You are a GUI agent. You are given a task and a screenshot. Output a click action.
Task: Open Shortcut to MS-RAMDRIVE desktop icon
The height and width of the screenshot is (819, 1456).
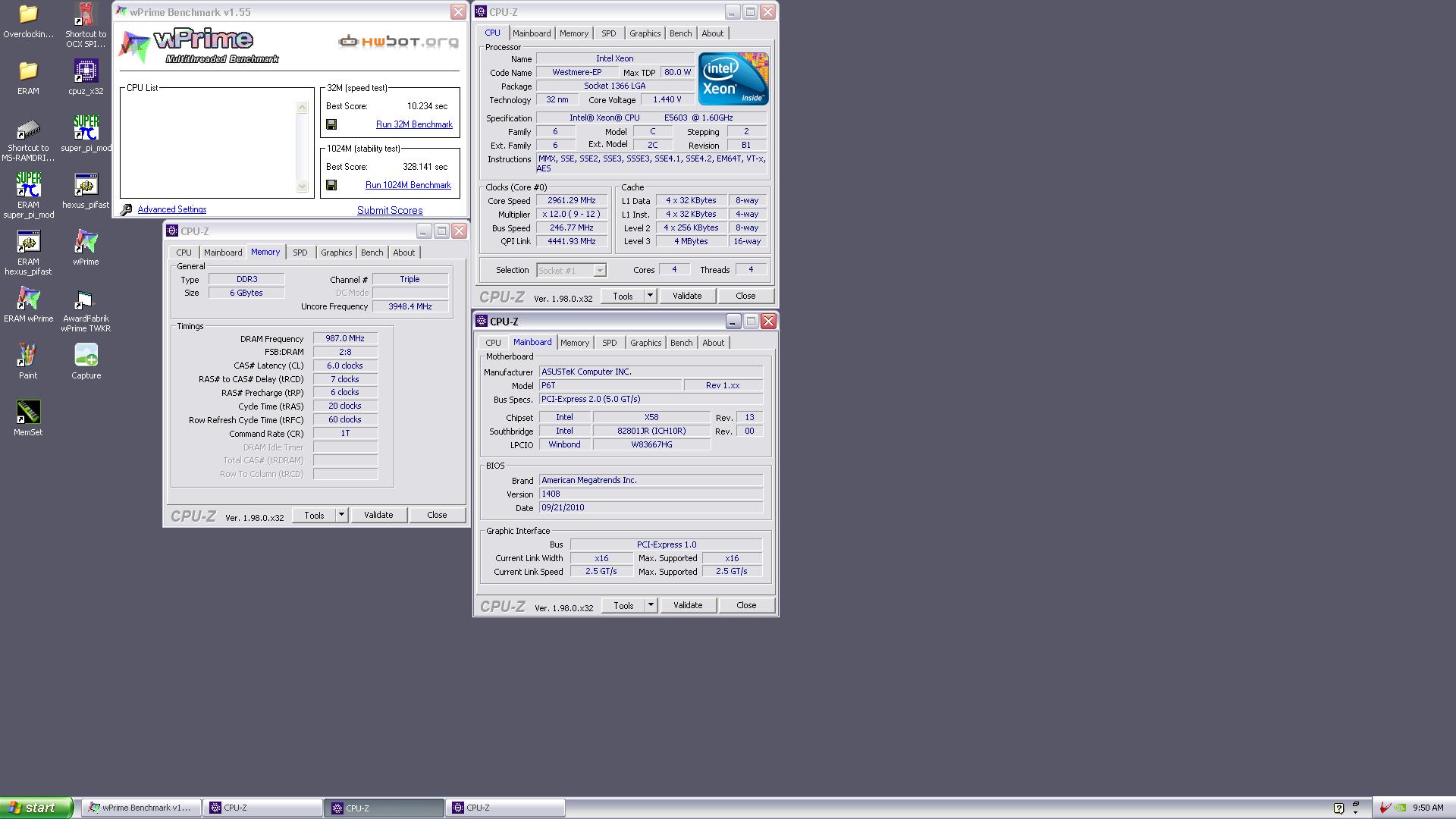tap(28, 140)
